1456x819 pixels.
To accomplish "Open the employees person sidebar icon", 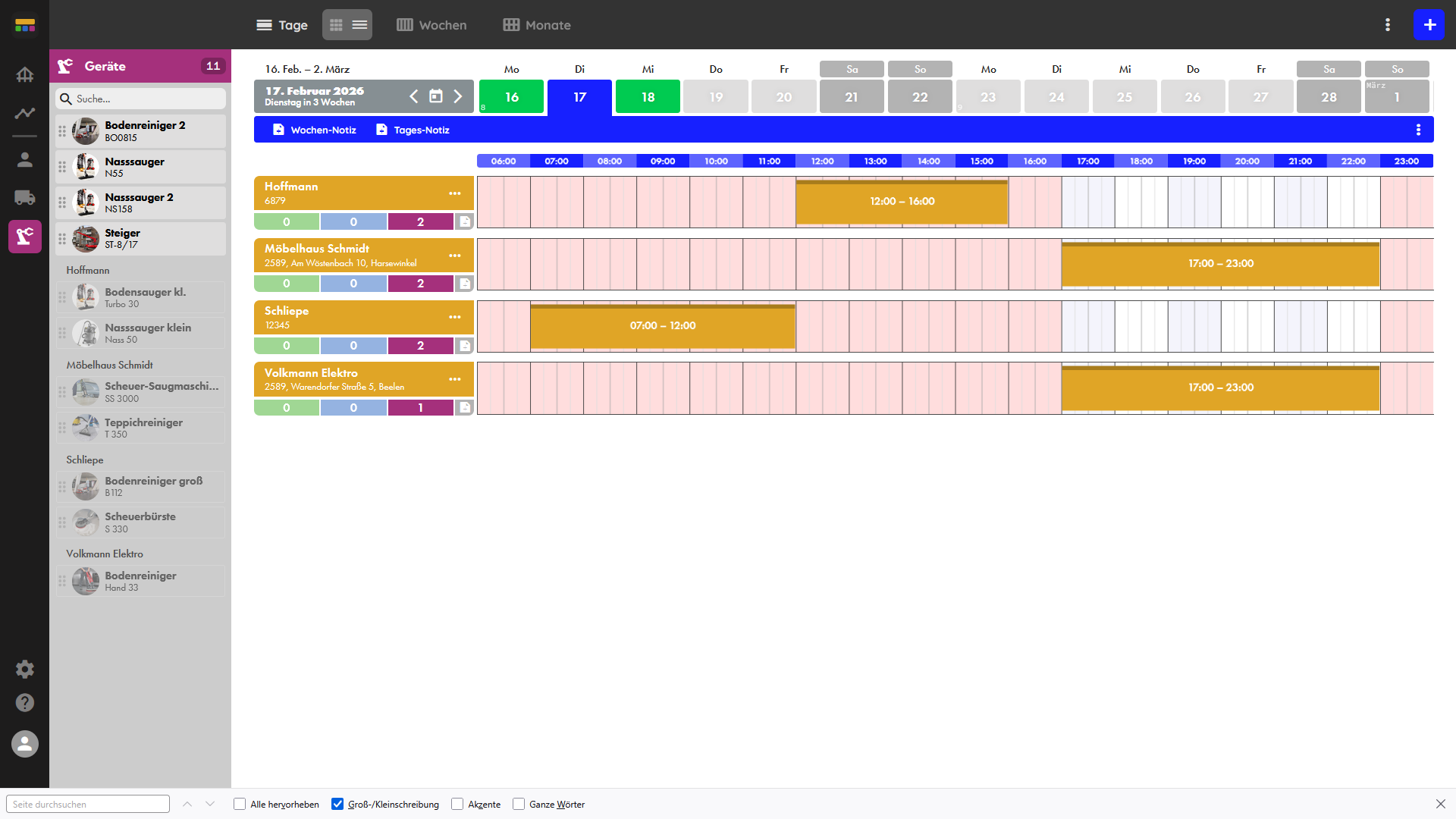I will point(24,159).
